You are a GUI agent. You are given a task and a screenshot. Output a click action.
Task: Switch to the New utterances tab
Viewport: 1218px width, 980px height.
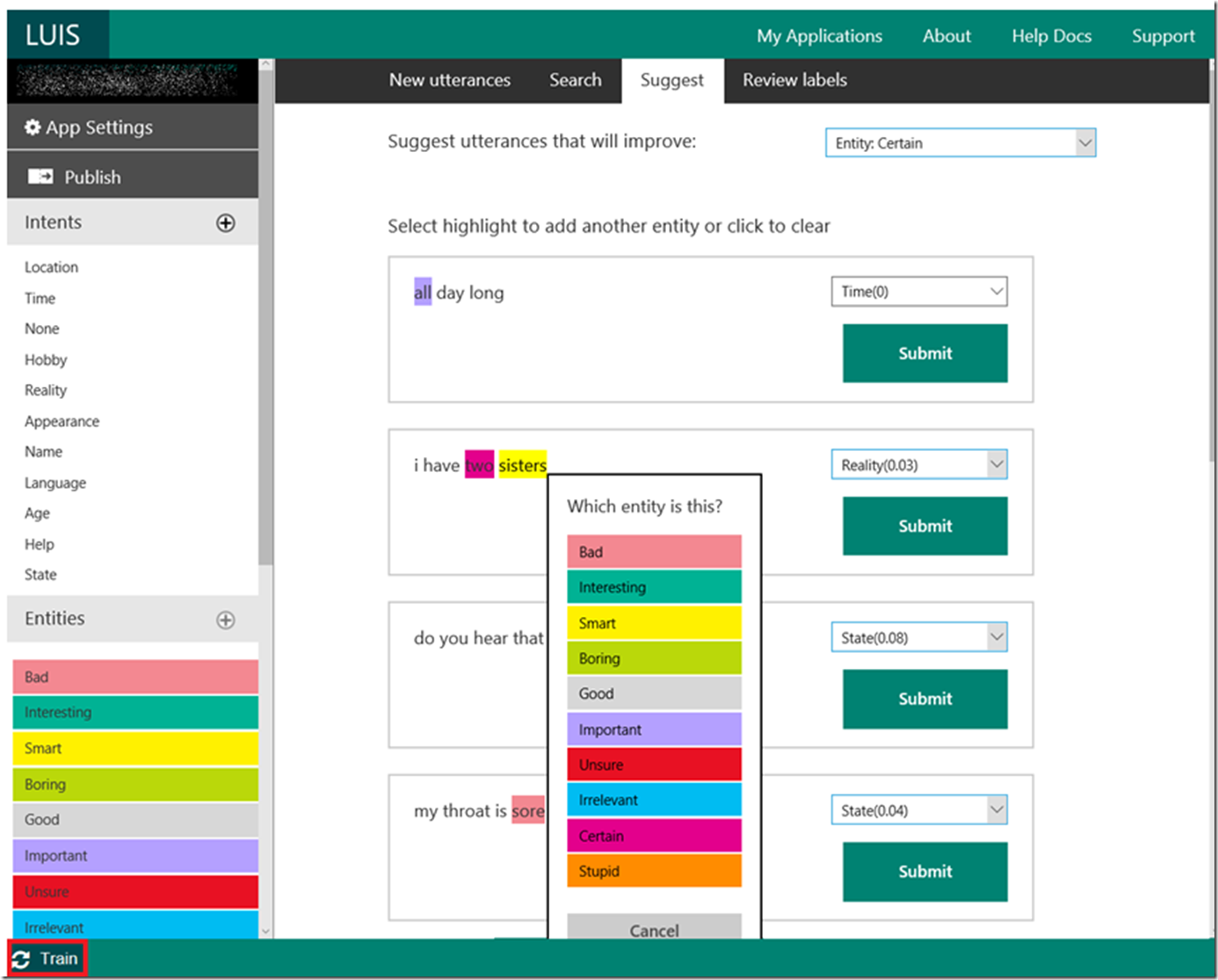click(450, 80)
